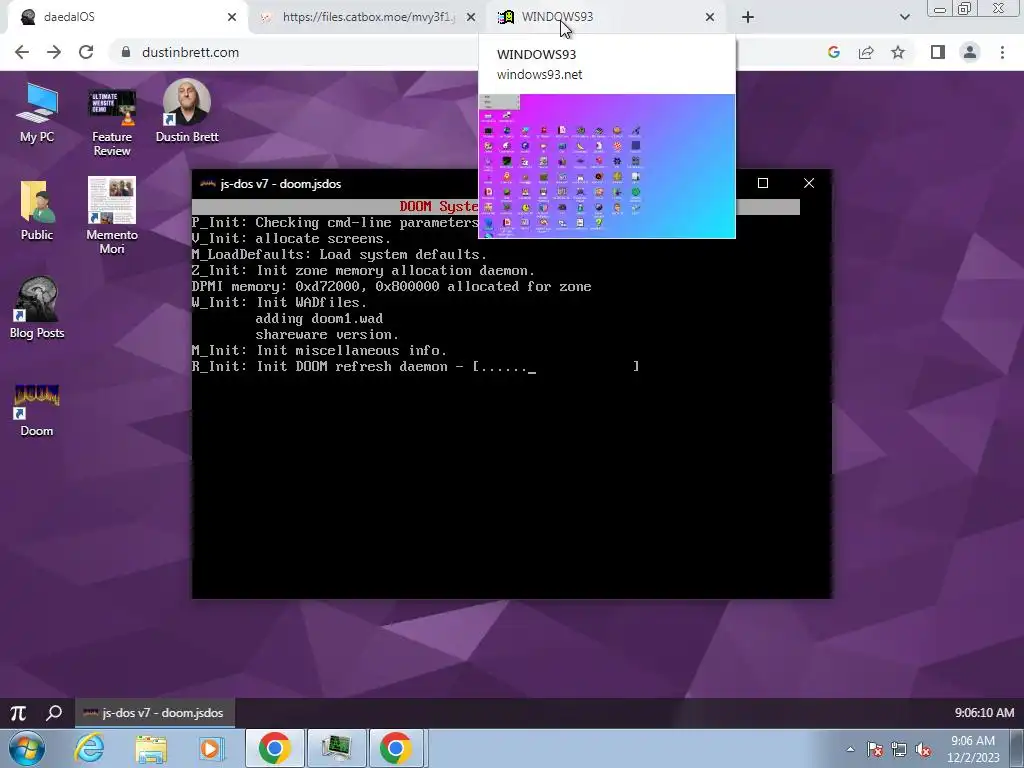
Task: Reload the dustinbrett.com page
Action: click(x=86, y=52)
